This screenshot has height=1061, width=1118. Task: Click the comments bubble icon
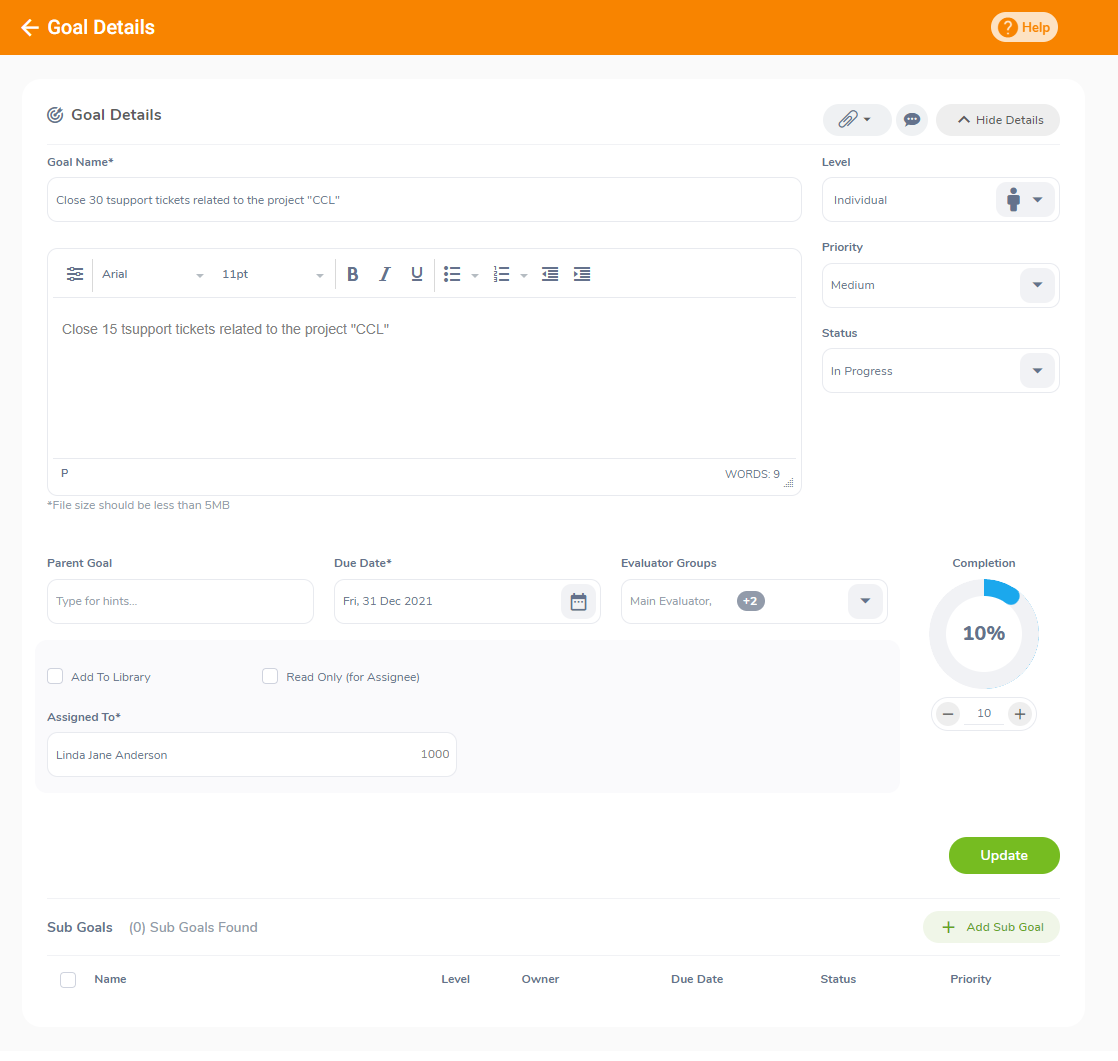point(911,119)
